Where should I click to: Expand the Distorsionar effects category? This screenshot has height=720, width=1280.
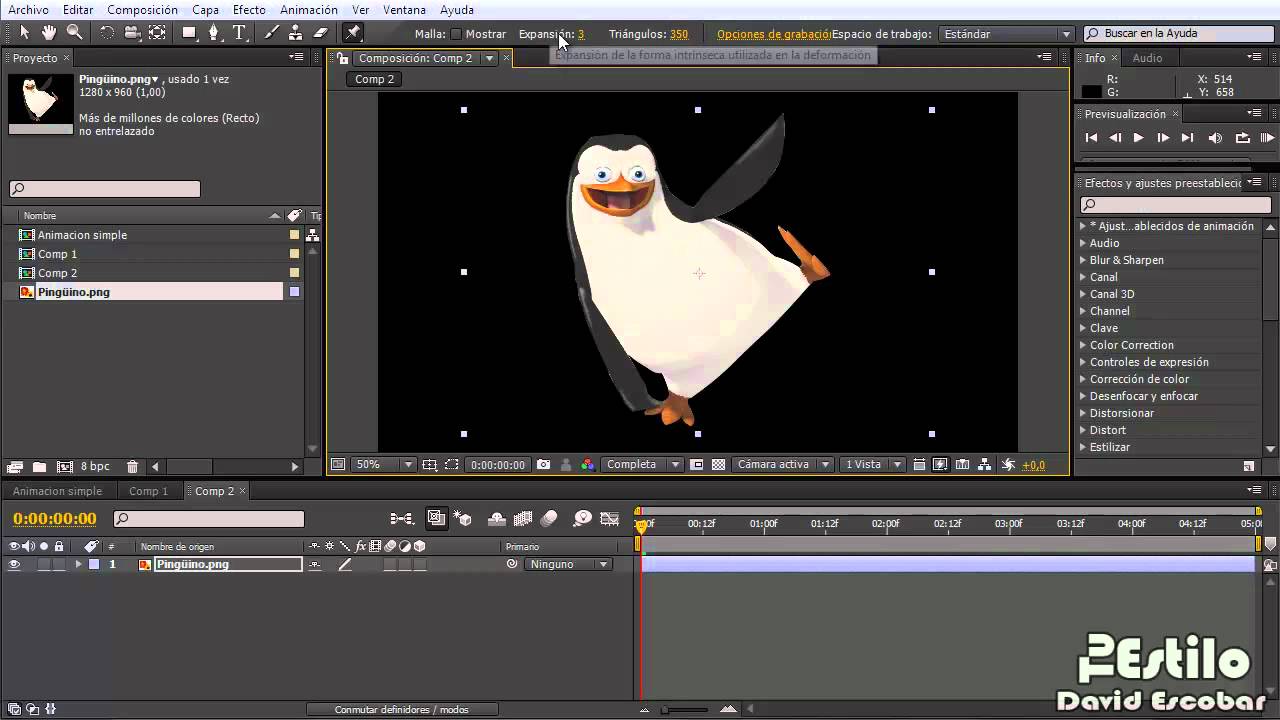pos(1082,413)
